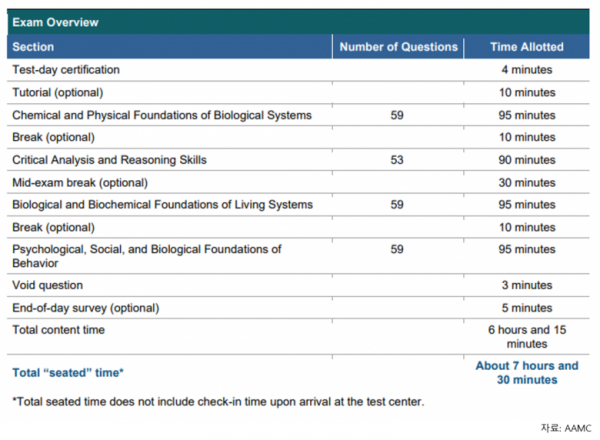Viewport: 600px width, 440px height.
Task: Click the blue Total "seated" time label
Action: 68,373
